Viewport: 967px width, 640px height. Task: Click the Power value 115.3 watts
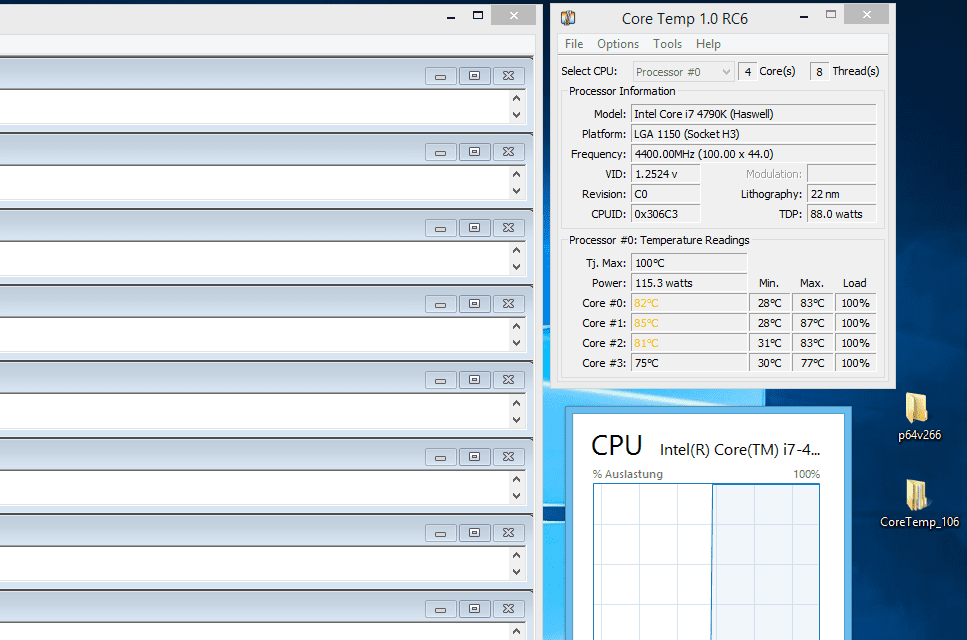[689, 283]
